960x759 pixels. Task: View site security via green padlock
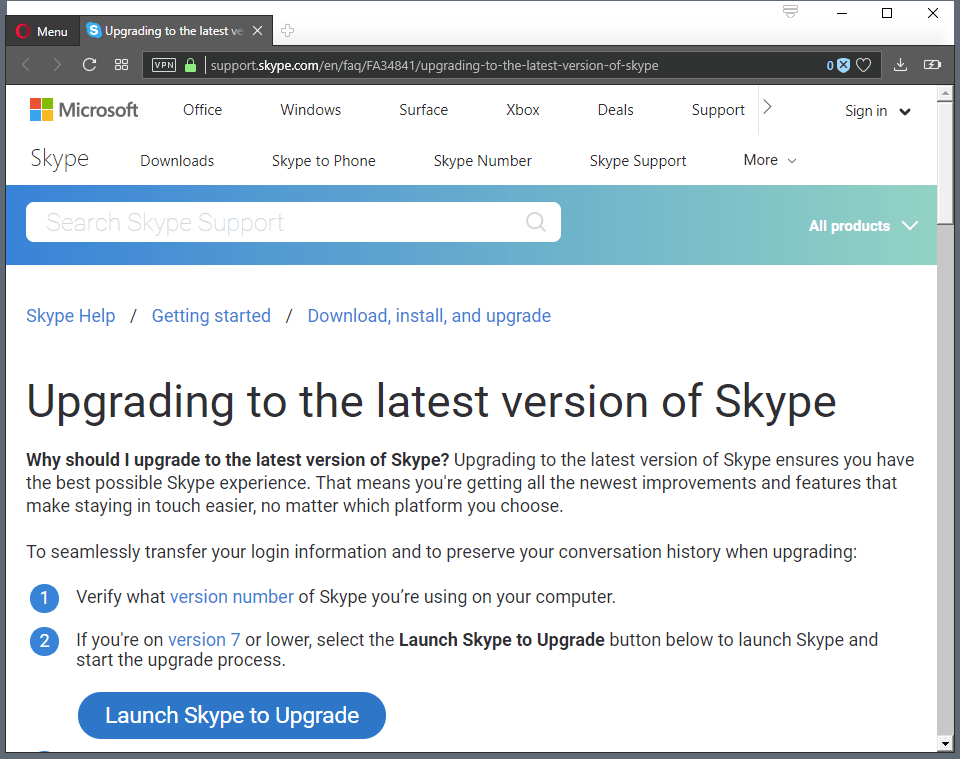190,65
